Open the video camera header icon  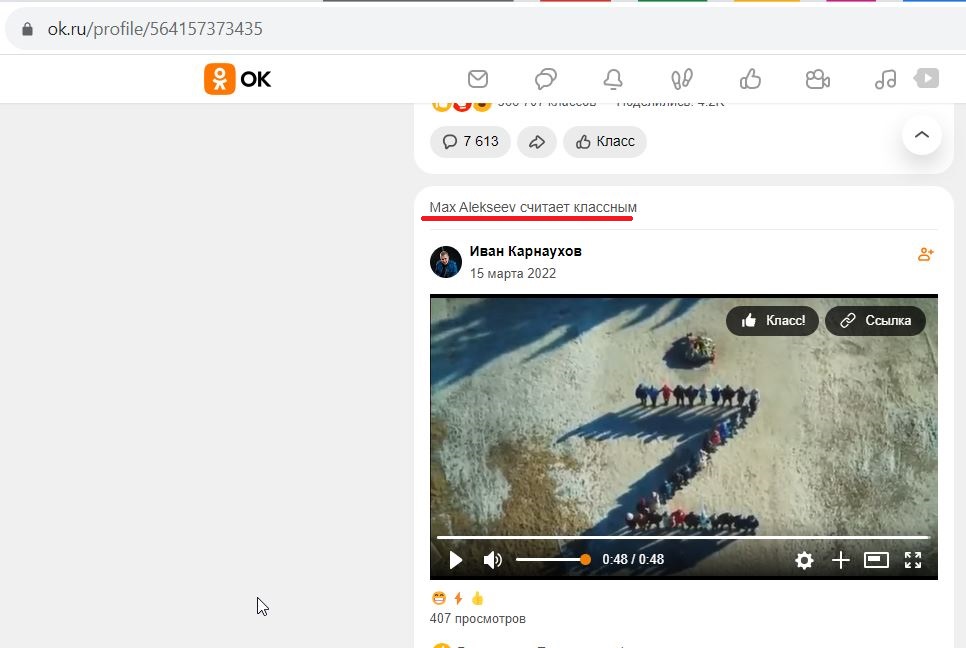coord(818,79)
